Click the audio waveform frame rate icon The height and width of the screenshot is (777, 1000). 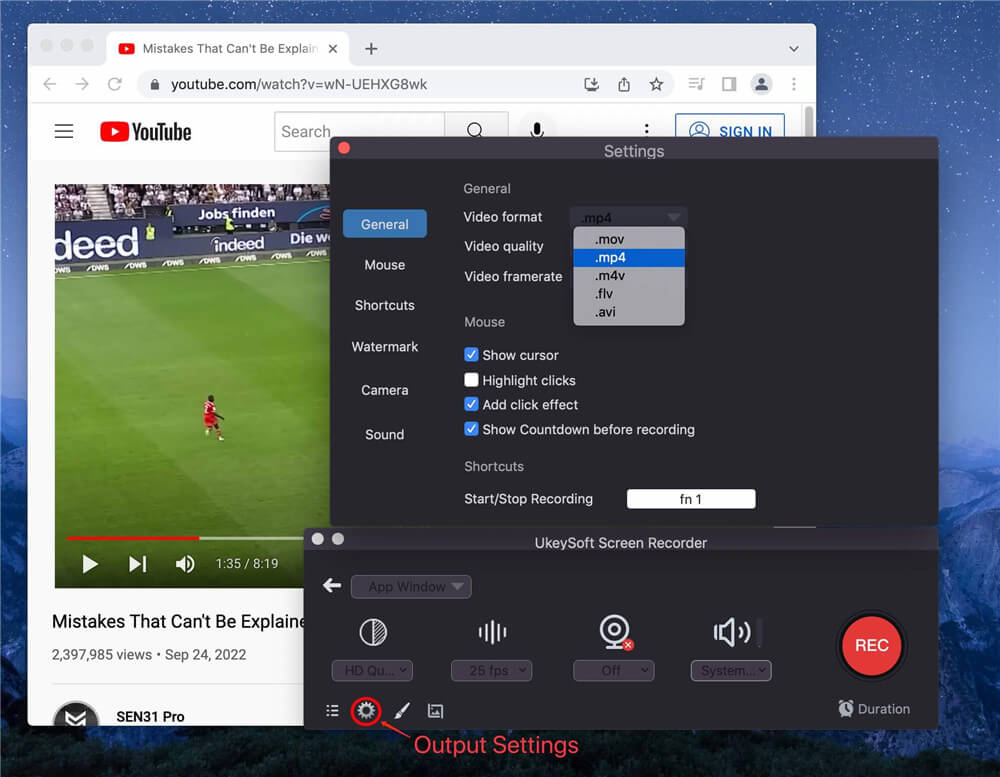point(492,632)
